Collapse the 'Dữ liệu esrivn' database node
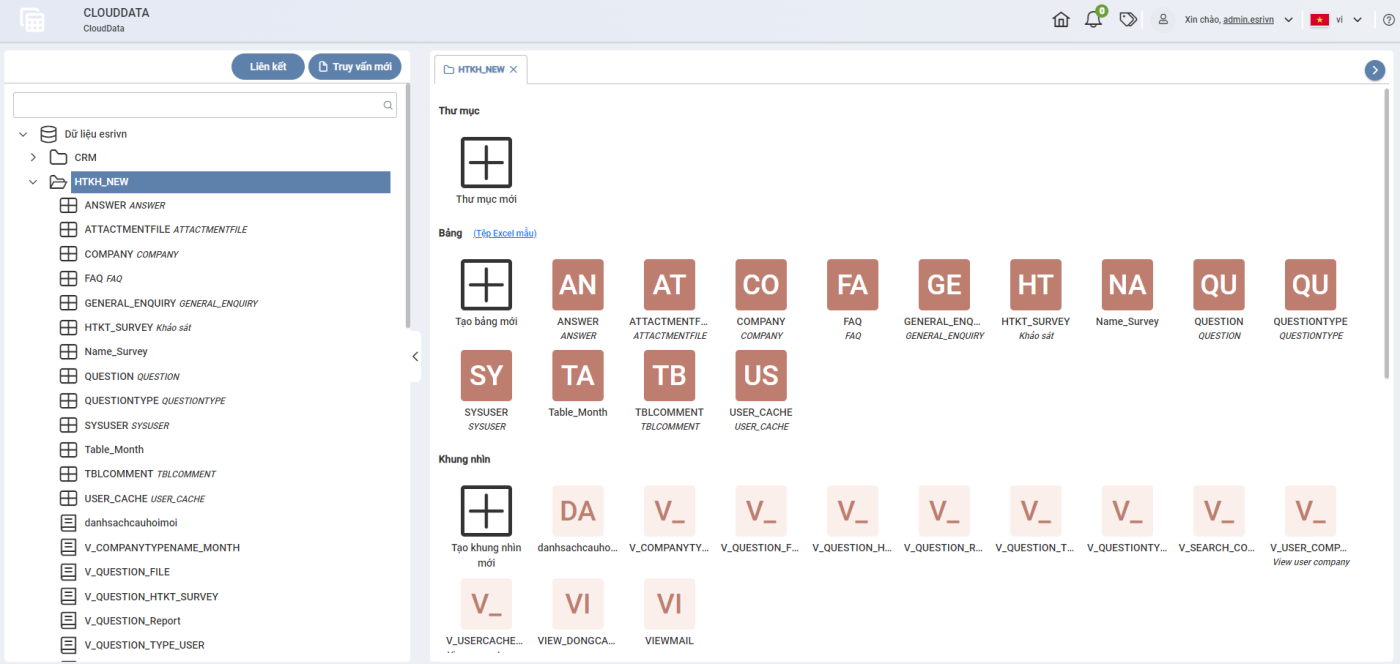The image size is (1400, 664). click(x=23, y=134)
